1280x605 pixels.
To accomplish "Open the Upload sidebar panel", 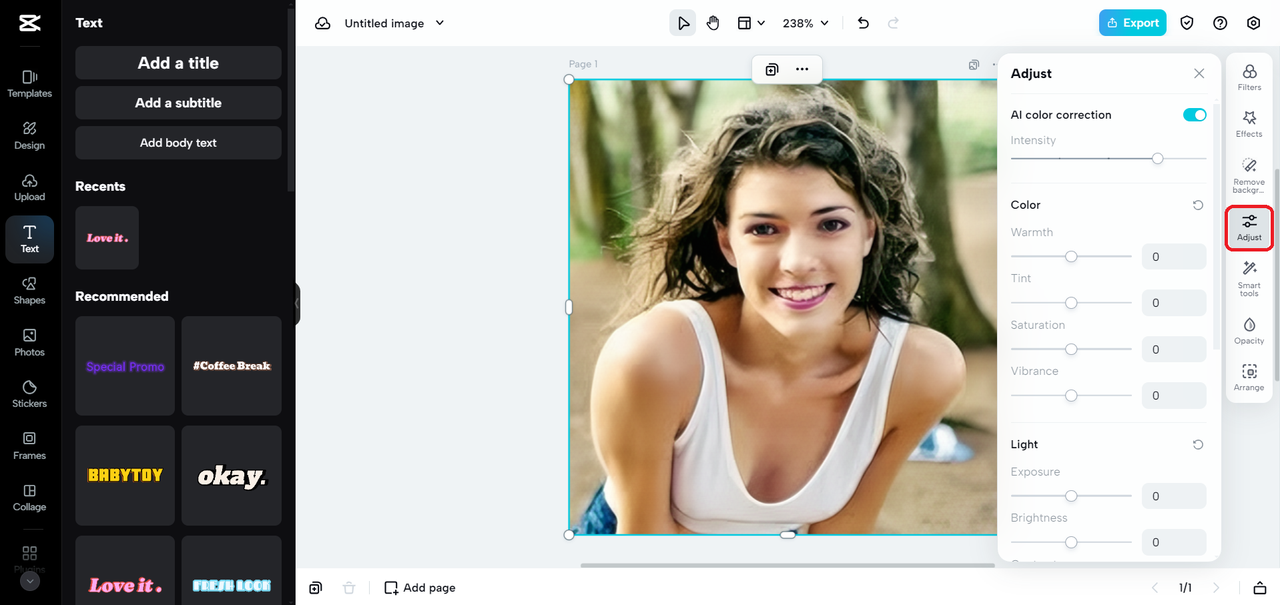I will (29, 187).
